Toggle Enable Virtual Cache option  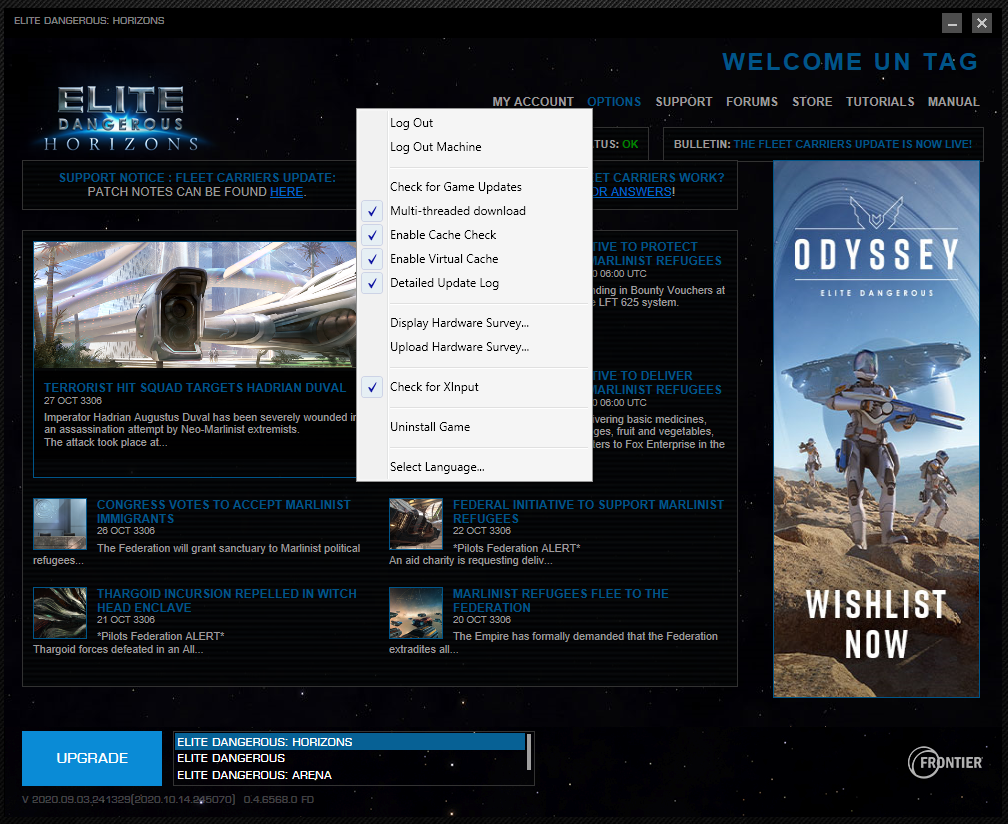coord(474,259)
